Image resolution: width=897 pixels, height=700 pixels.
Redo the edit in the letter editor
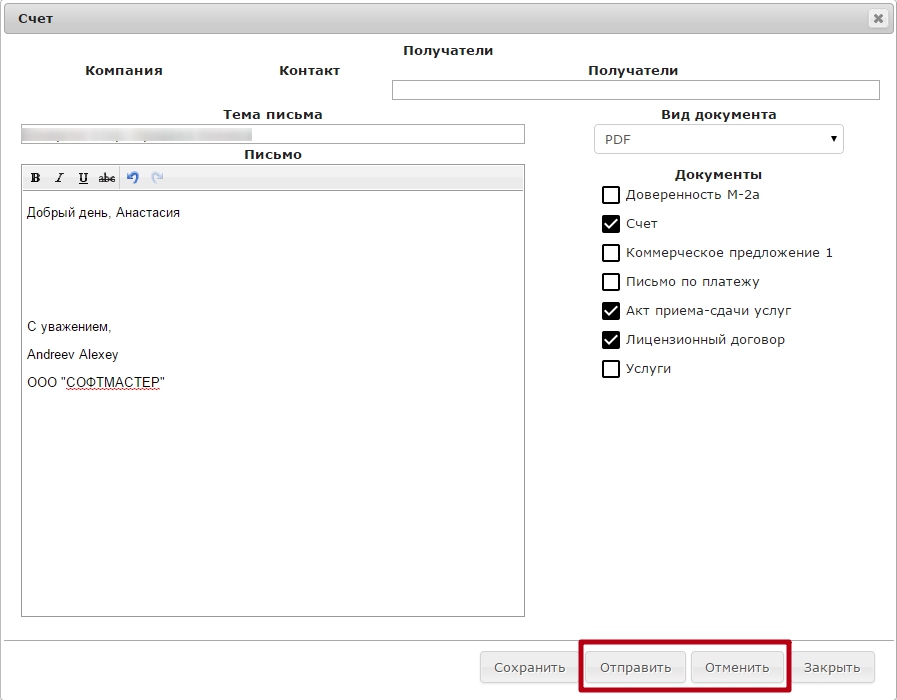(157, 178)
